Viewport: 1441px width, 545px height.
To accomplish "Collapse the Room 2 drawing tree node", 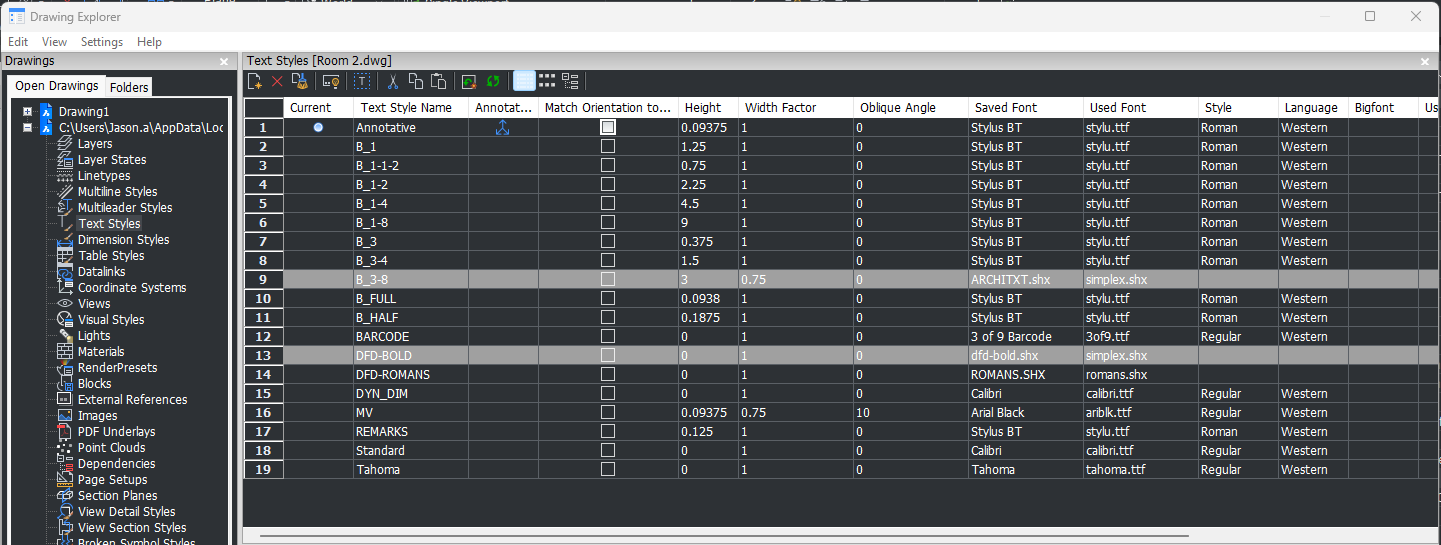I will pyautogui.click(x=27, y=128).
